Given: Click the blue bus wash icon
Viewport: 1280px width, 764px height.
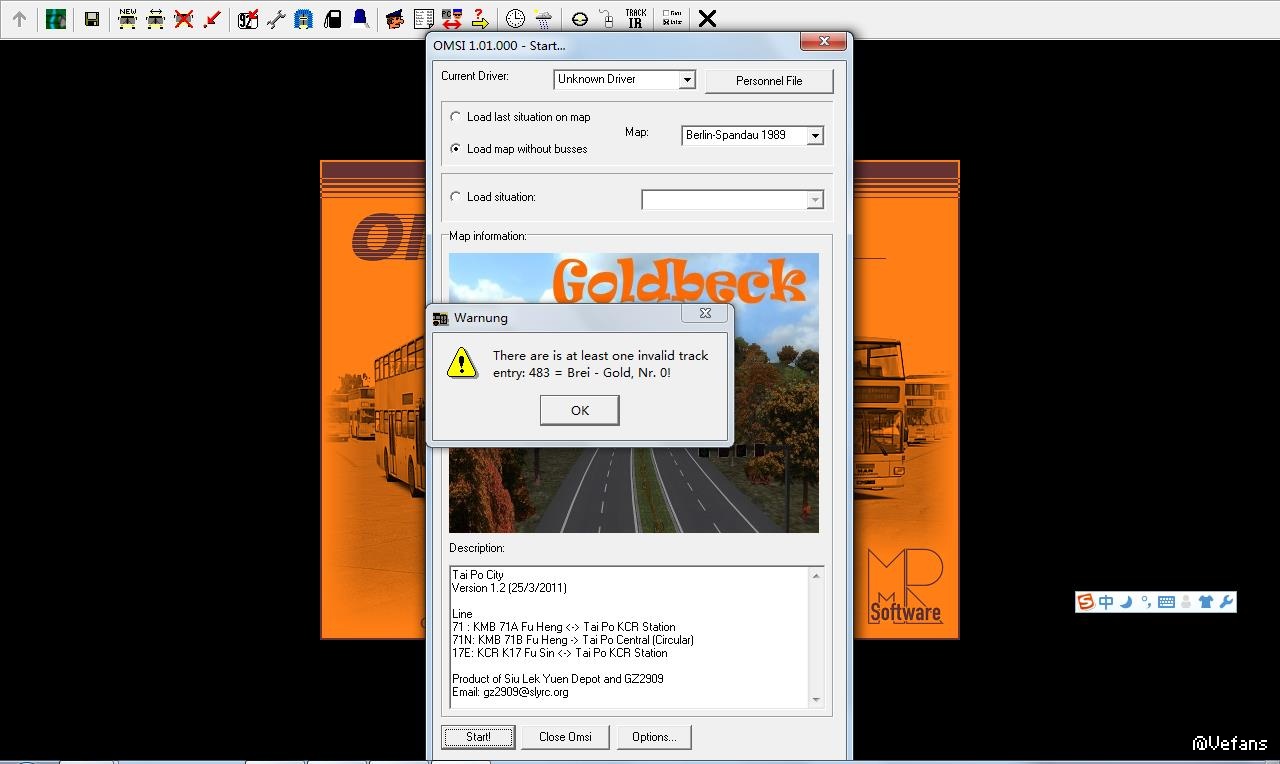Looking at the screenshot, I should [x=304, y=19].
